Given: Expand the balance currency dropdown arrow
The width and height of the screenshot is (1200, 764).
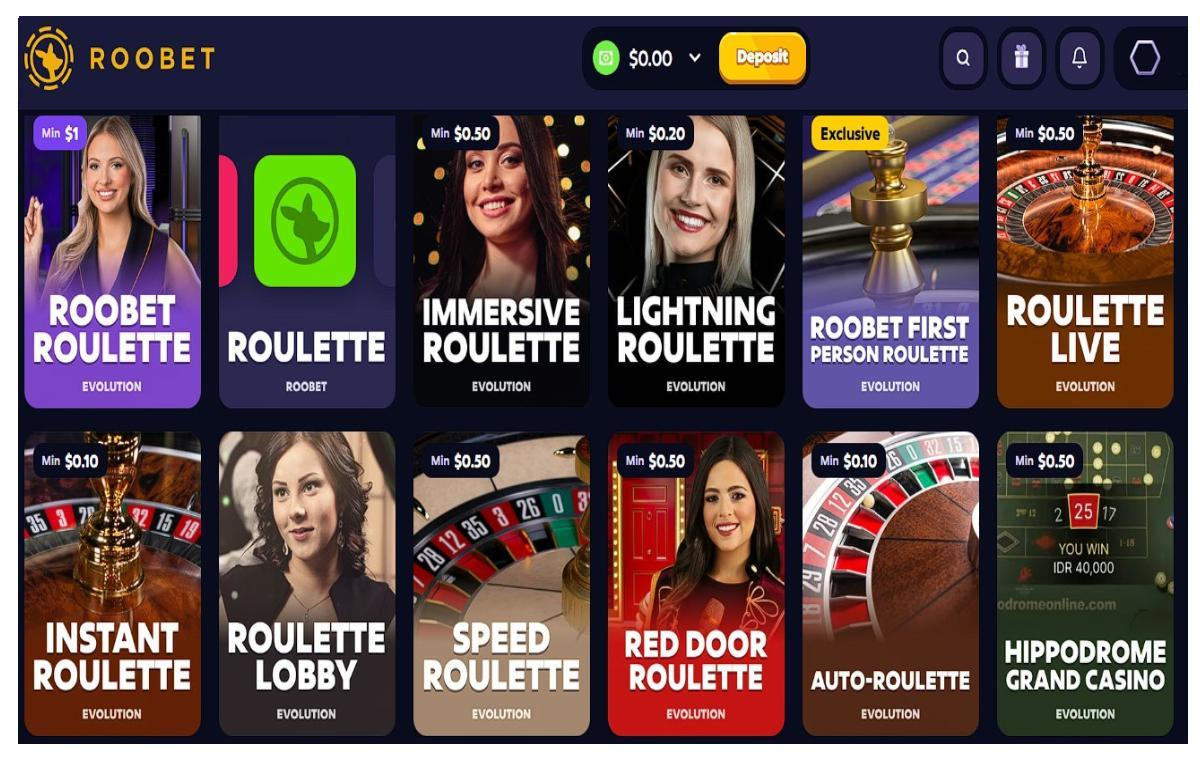Looking at the screenshot, I should [695, 58].
